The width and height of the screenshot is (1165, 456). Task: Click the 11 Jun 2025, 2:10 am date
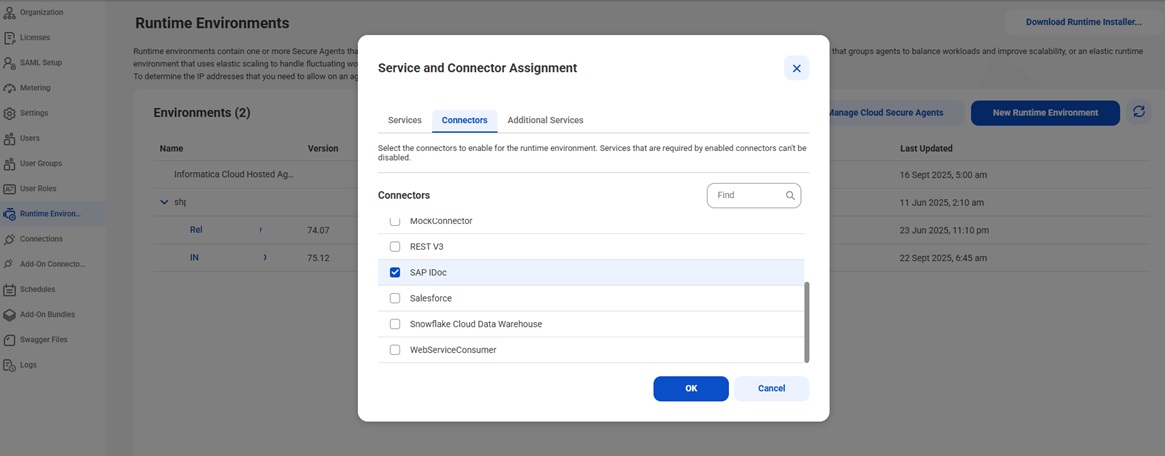click(x=942, y=203)
